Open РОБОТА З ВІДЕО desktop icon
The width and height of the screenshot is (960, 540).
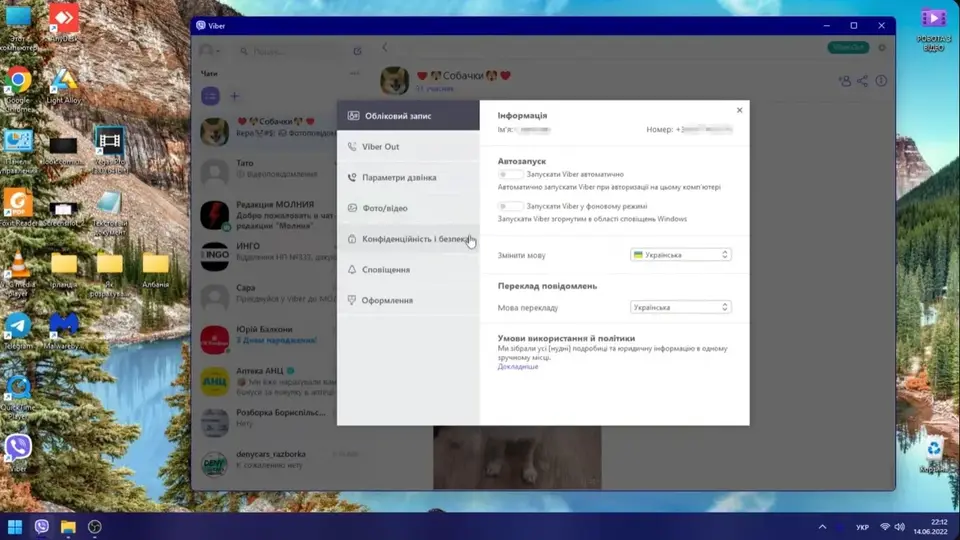(x=934, y=29)
